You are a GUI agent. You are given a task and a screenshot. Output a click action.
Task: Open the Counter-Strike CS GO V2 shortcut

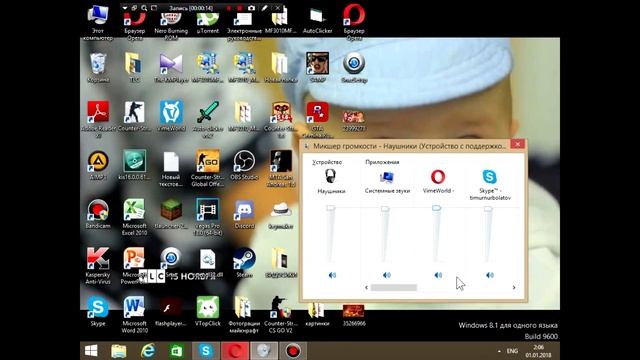tap(281, 314)
